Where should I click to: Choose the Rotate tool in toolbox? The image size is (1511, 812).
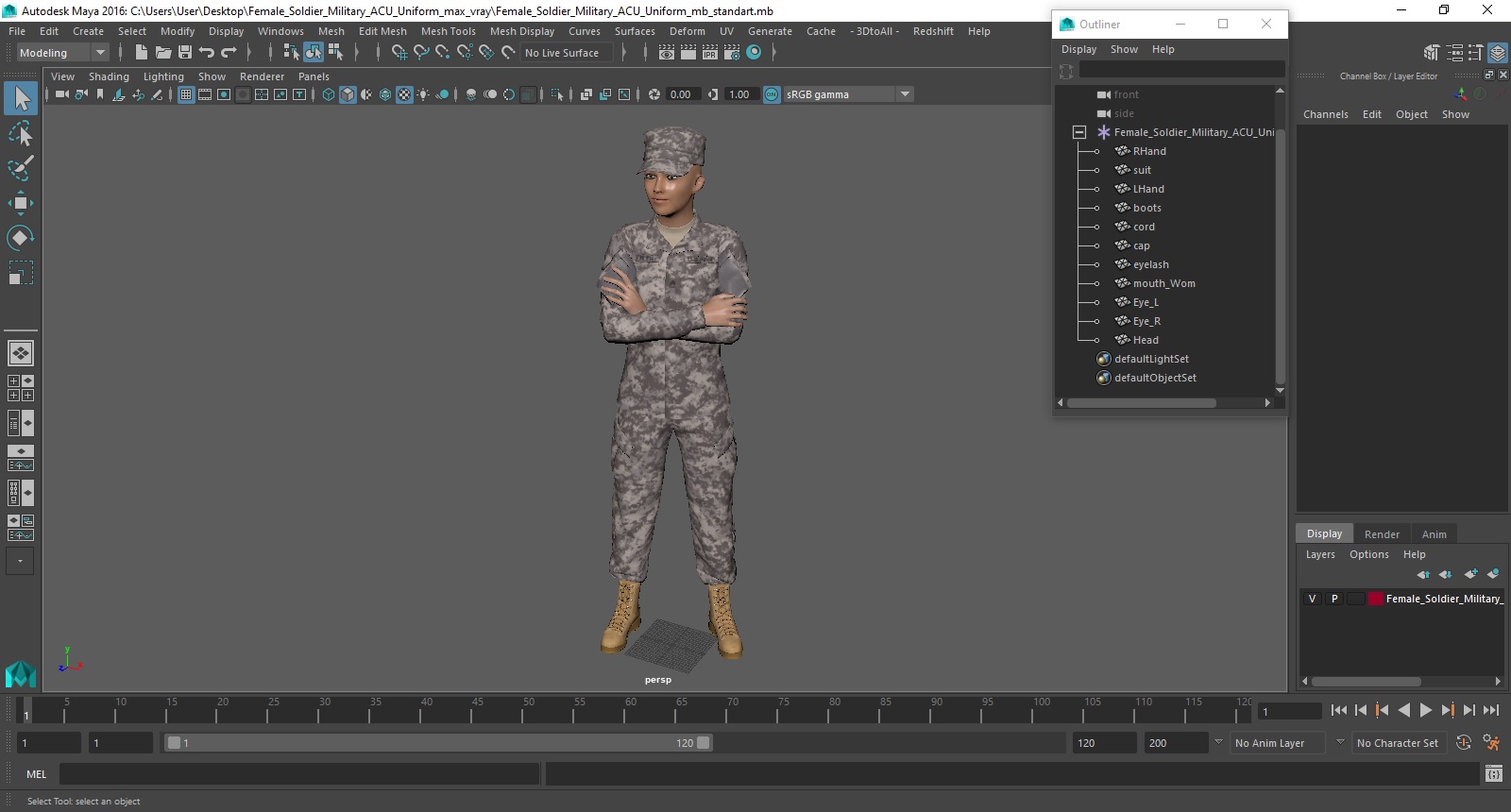click(x=21, y=237)
